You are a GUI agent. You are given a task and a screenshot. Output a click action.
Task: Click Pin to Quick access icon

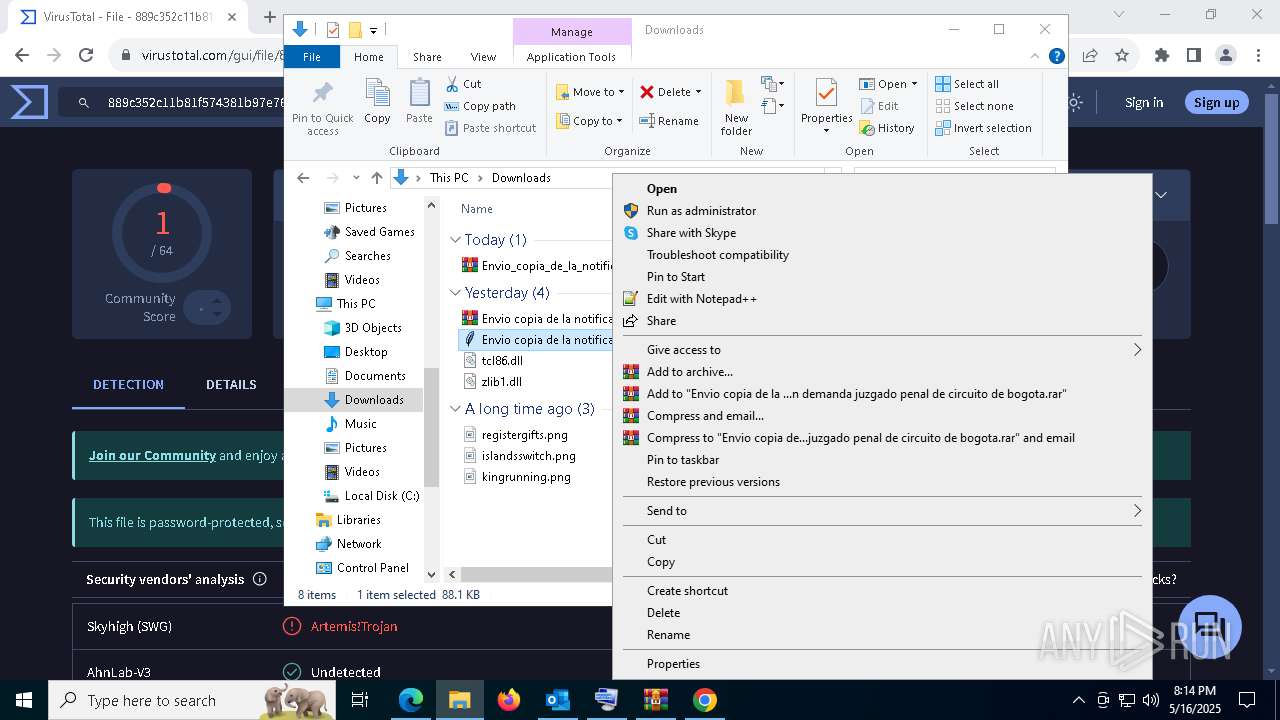(x=322, y=108)
